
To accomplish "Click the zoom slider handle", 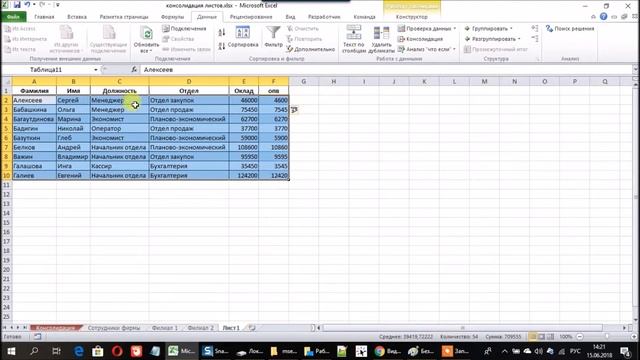I will pos(607,337).
